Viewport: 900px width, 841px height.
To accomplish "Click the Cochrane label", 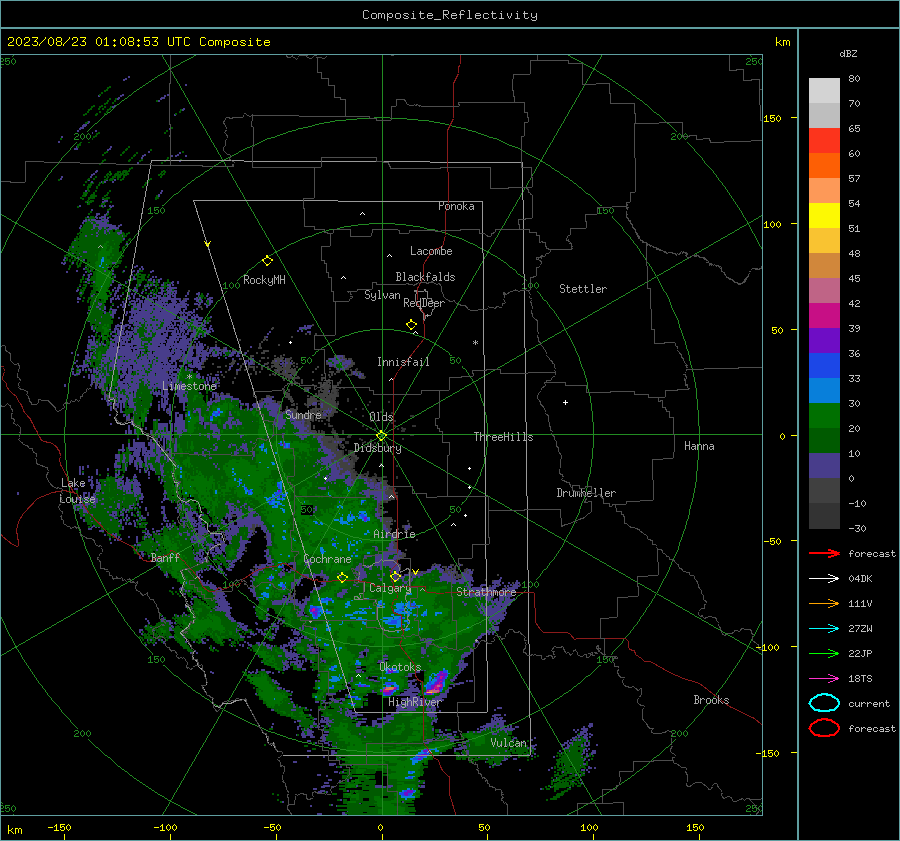I will 327,559.
